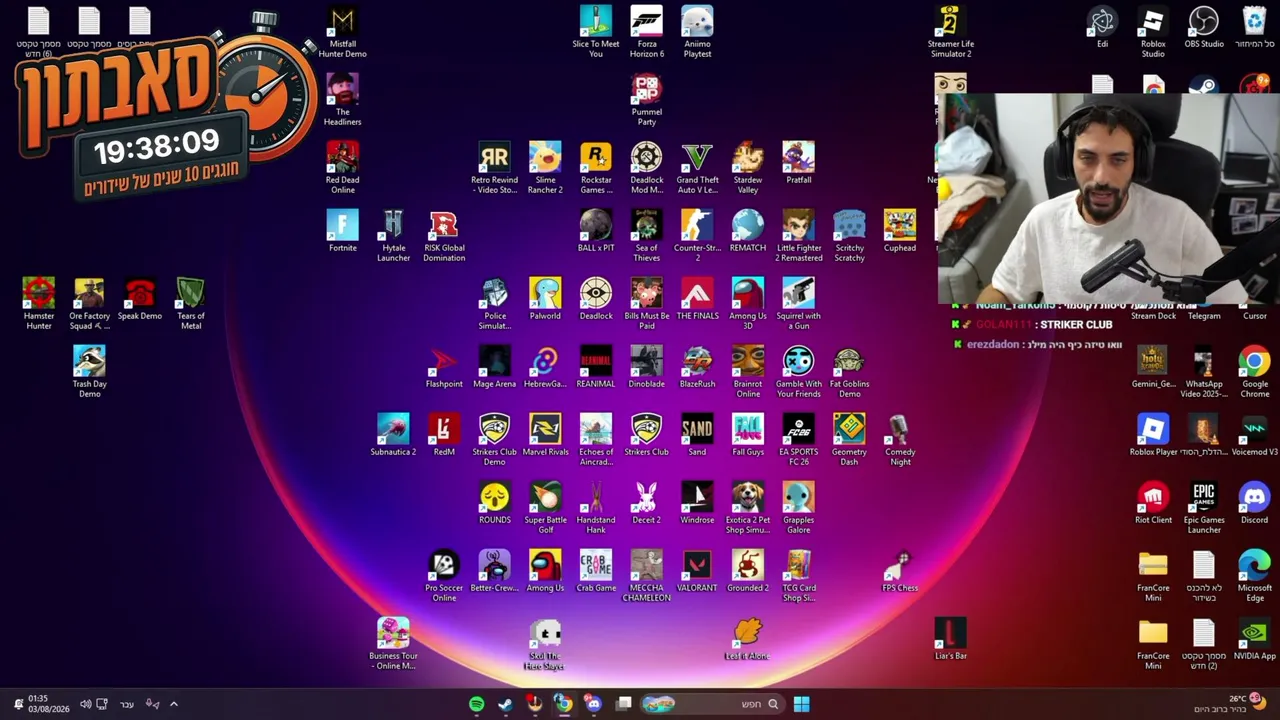Open Spotify from the taskbar
The image size is (1280, 720).
(x=476, y=704)
